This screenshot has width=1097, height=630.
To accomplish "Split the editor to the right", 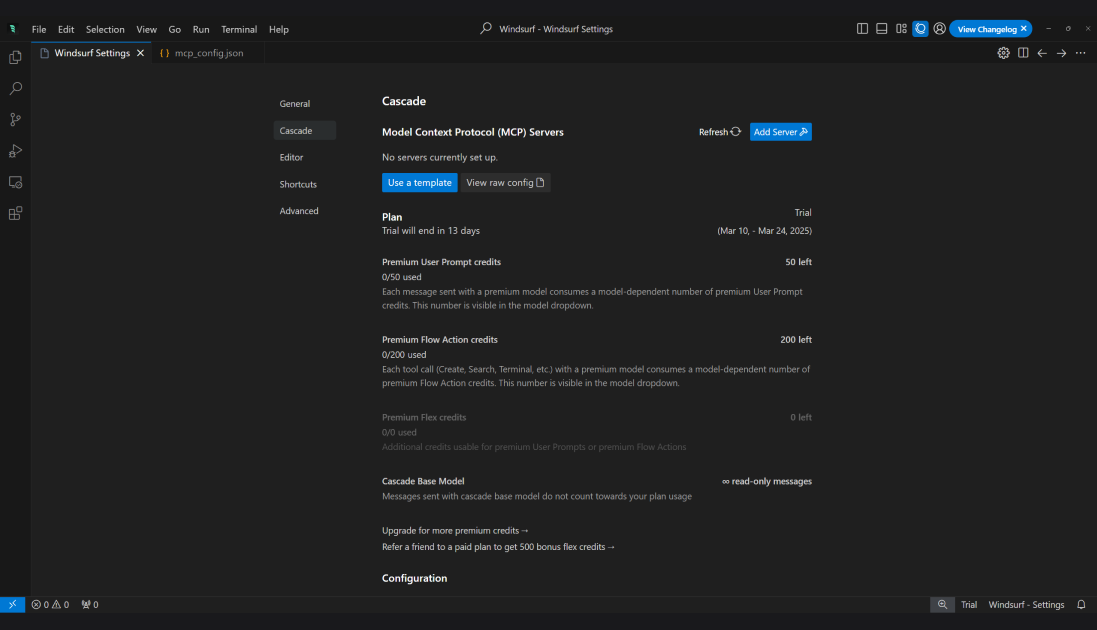I will pos(1023,53).
